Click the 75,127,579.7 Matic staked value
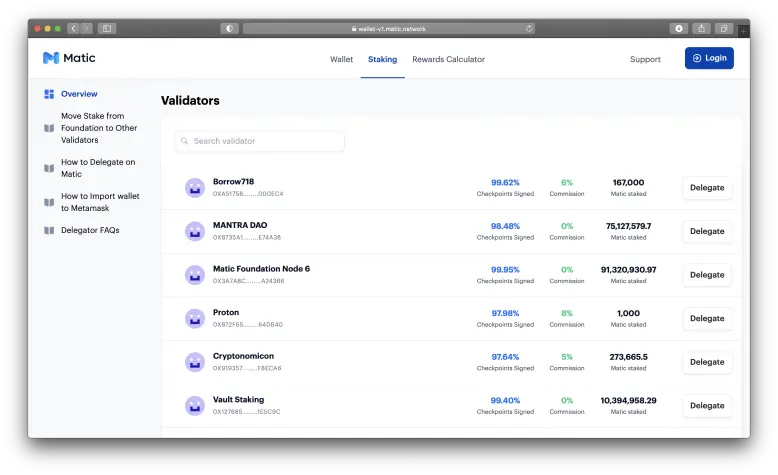This screenshot has width=778, height=475. 628,226
